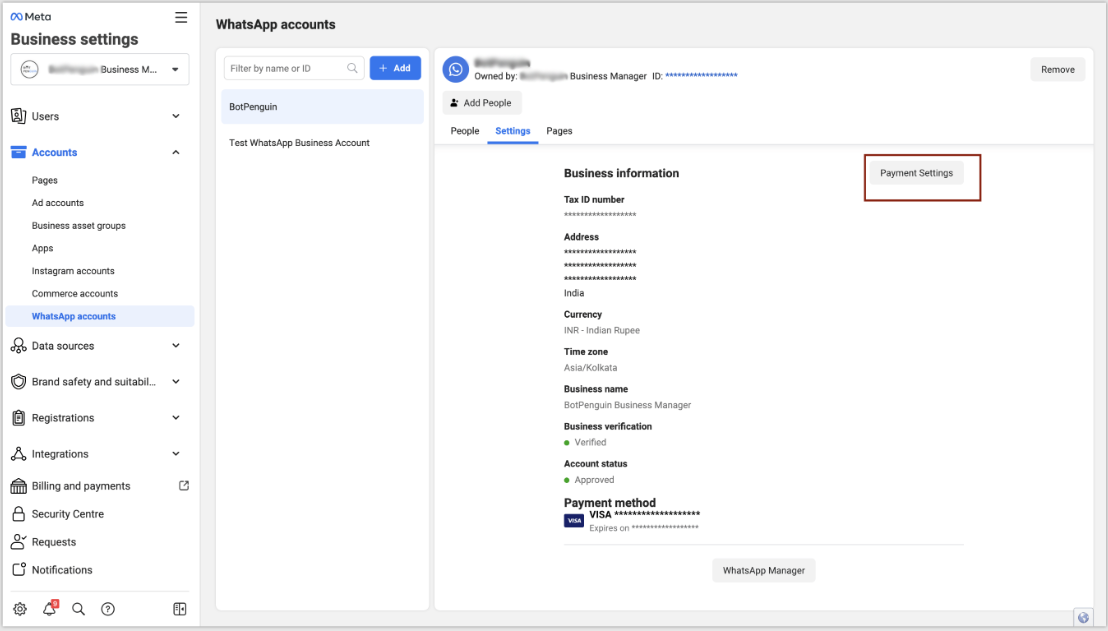Click the WhatsApp account avatar icon

pyautogui.click(x=456, y=69)
